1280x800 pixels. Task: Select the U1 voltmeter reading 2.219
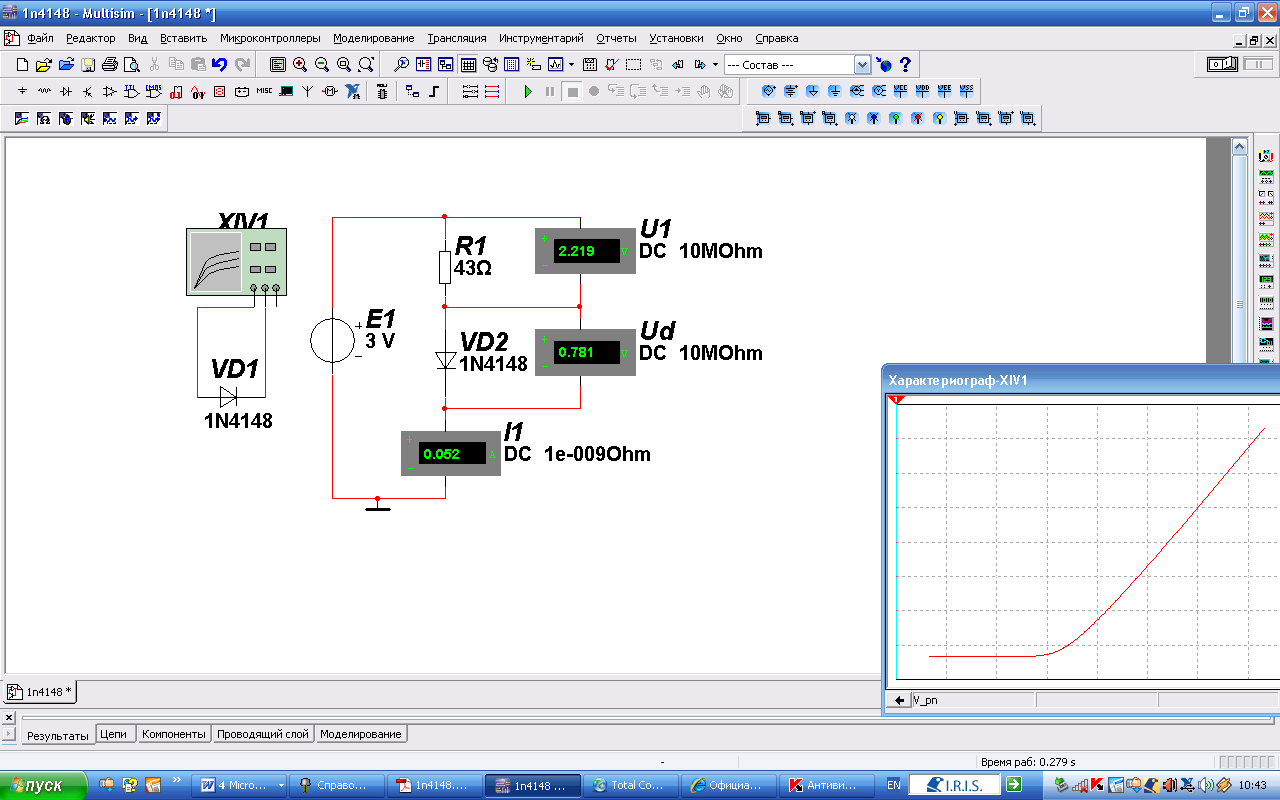[x=586, y=251]
